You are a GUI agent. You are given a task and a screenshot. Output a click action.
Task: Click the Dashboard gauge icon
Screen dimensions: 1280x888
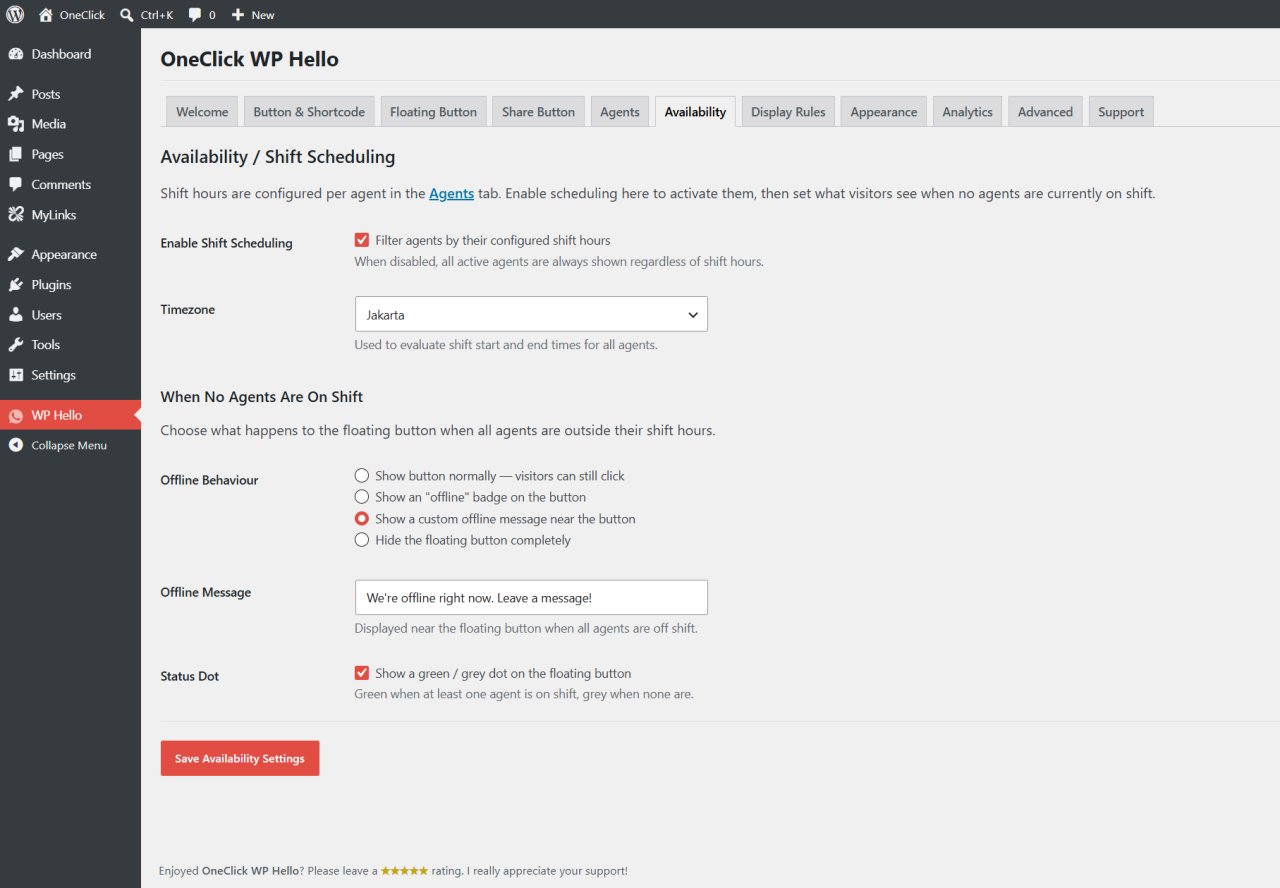click(16, 54)
